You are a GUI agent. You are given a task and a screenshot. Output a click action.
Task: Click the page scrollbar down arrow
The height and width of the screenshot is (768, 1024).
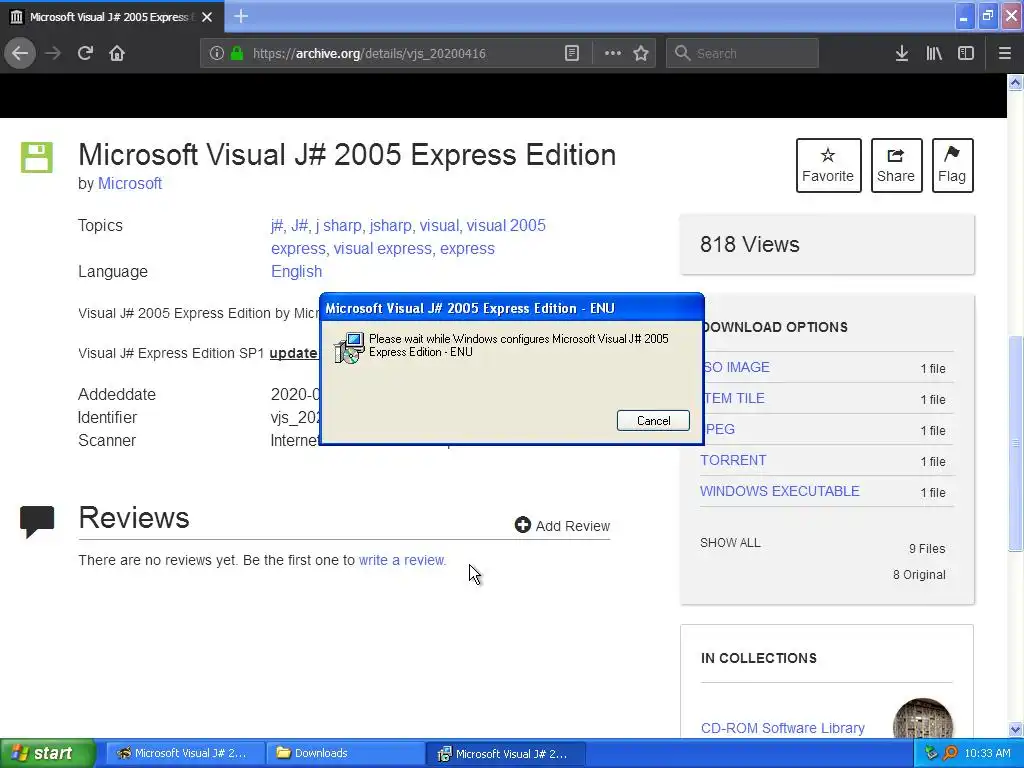click(x=1015, y=729)
